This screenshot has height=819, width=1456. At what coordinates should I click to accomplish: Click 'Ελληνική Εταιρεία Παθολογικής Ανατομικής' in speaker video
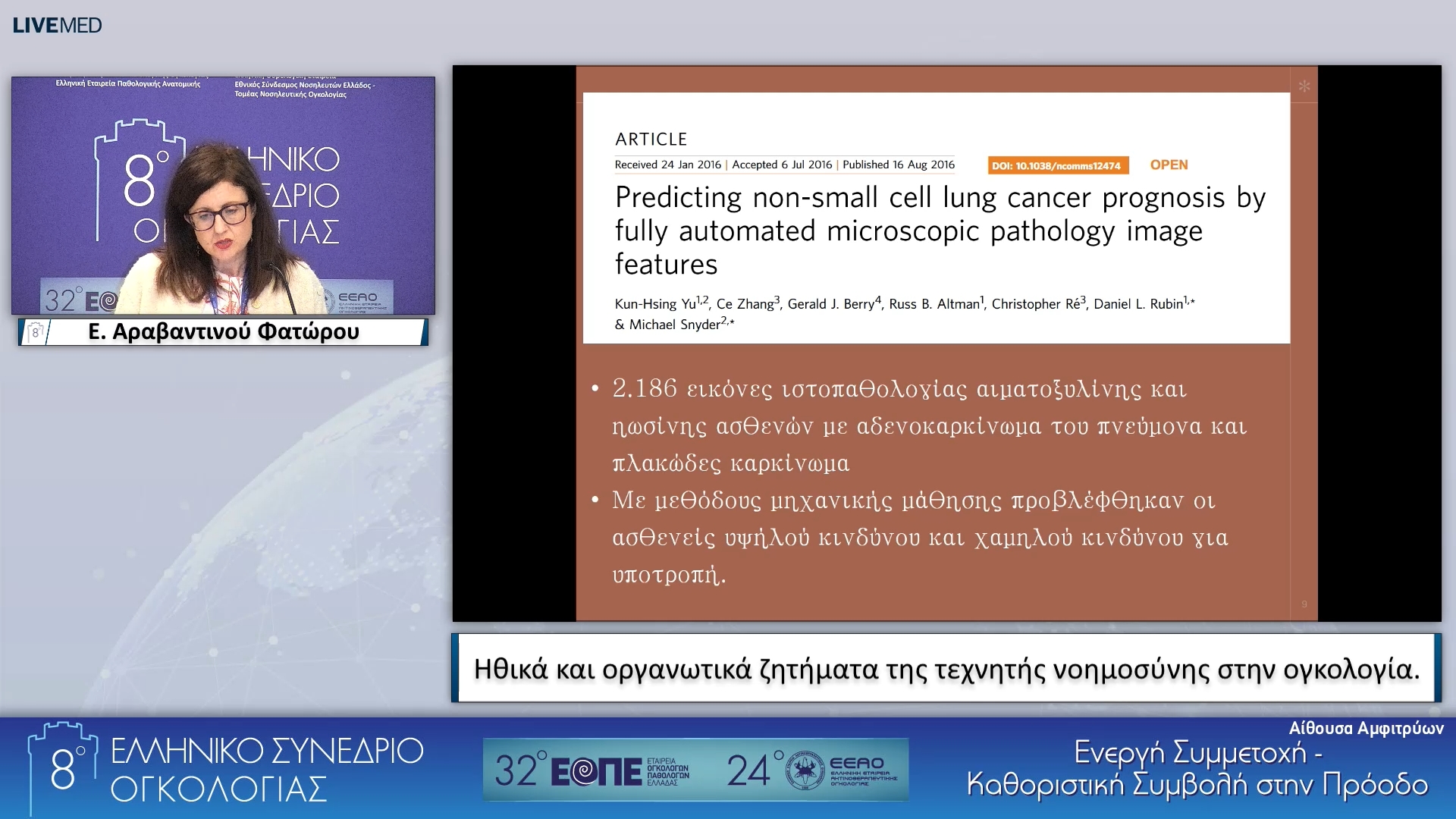[128, 83]
